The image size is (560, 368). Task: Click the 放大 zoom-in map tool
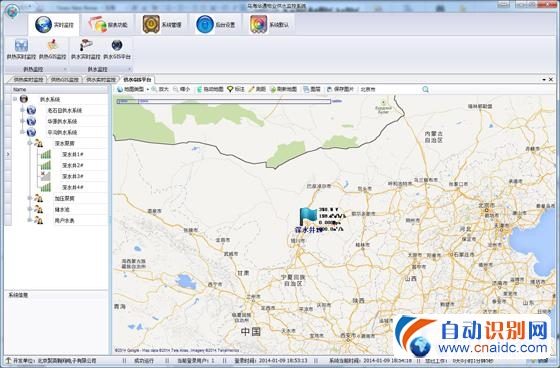[x=160, y=89]
